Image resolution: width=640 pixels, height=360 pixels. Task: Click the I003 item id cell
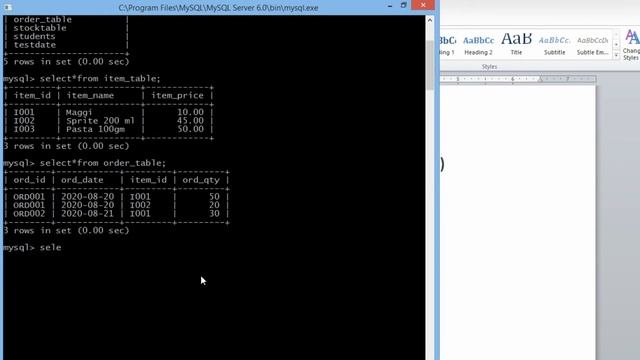[x=24, y=129]
